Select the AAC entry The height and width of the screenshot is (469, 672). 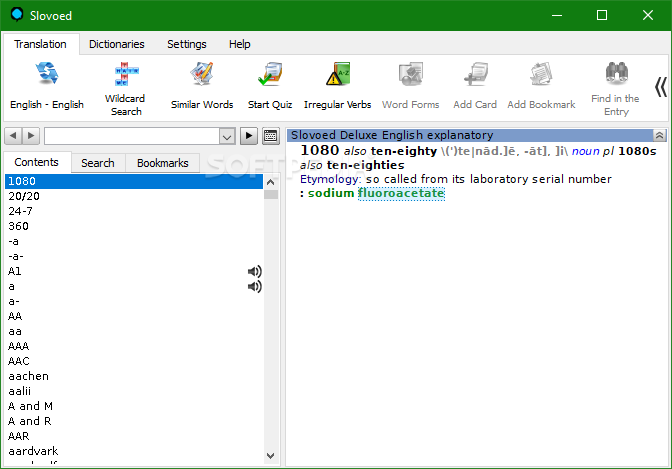pyautogui.click(x=134, y=361)
